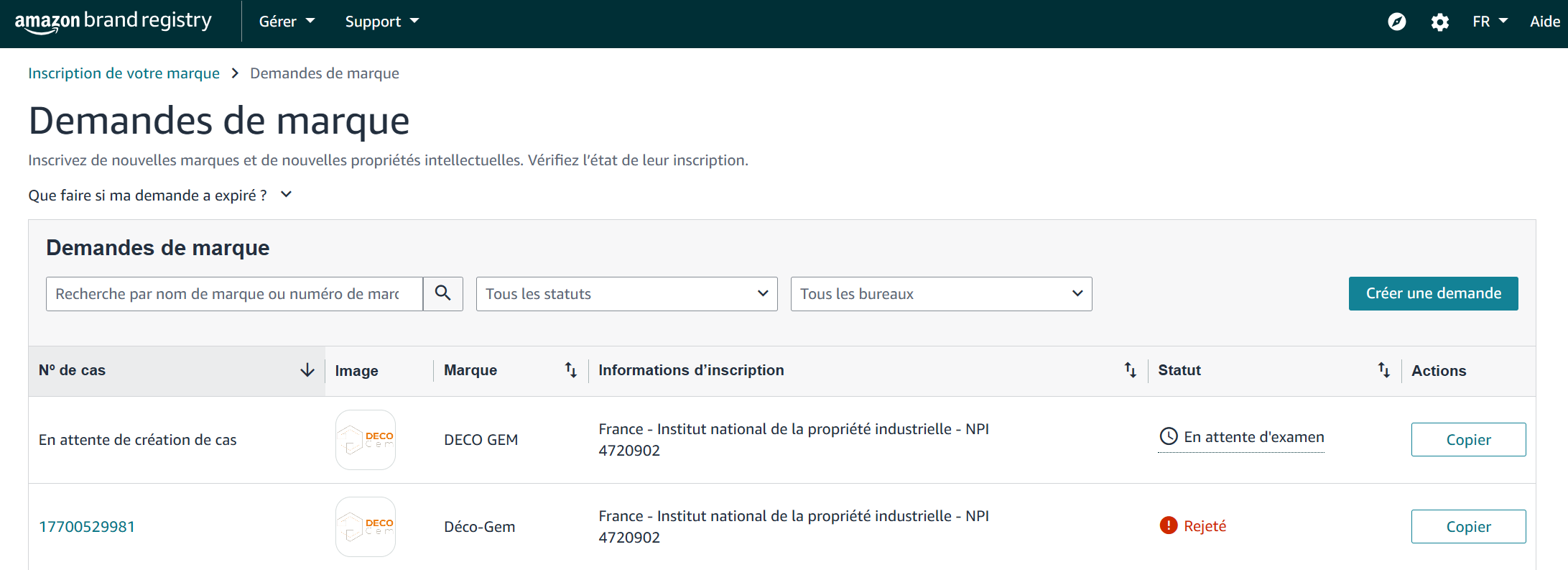The image size is (1568, 570).
Task: Click the DECO GEM brand name
Action: coord(481,440)
